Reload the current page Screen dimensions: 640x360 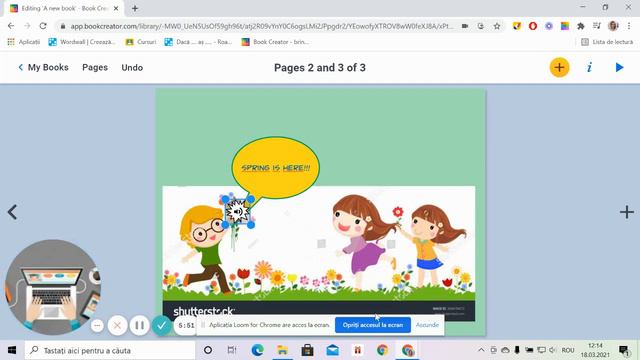pyautogui.click(x=43, y=26)
